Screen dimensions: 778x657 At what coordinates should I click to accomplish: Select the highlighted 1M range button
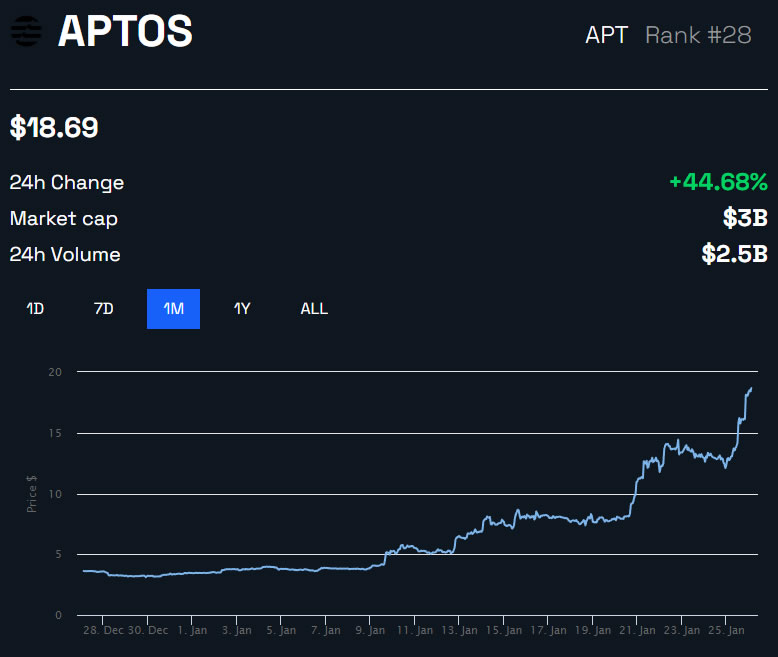pyautogui.click(x=173, y=309)
